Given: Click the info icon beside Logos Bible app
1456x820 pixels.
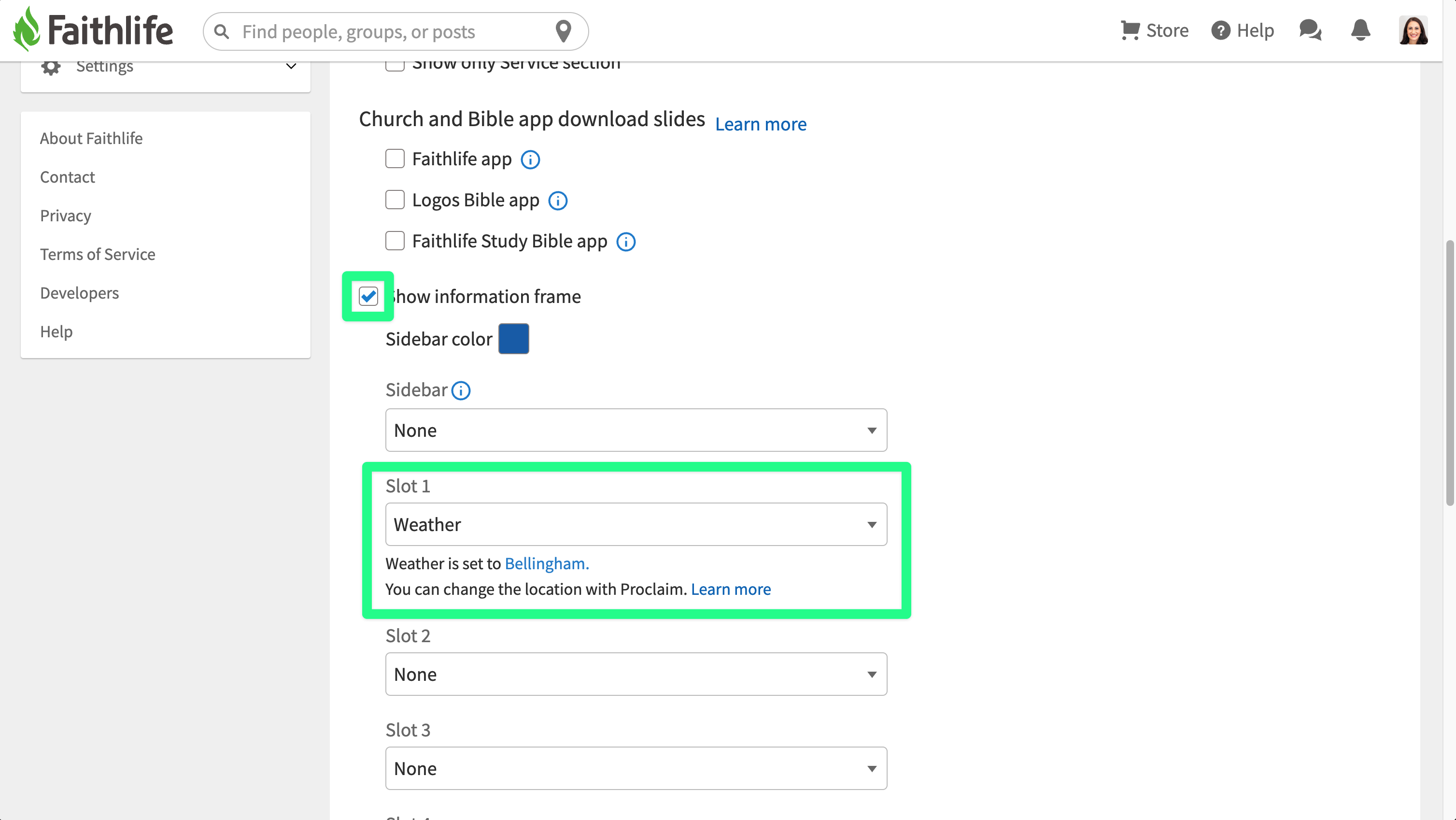Looking at the screenshot, I should pos(558,201).
